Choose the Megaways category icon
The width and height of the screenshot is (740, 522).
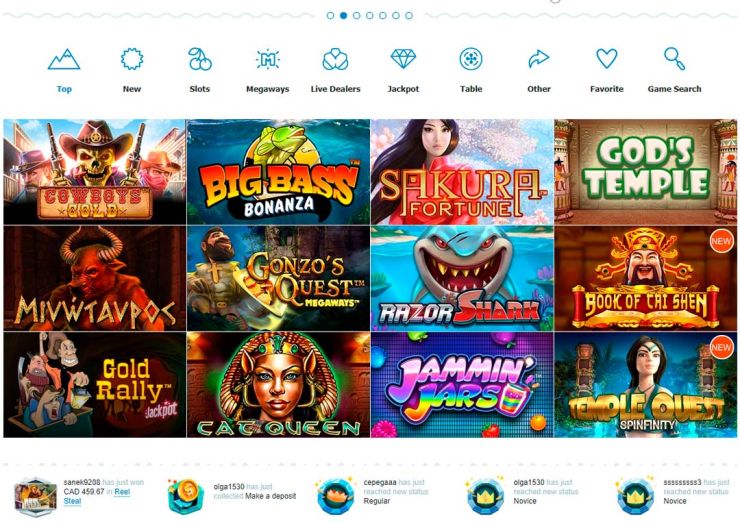click(268, 59)
